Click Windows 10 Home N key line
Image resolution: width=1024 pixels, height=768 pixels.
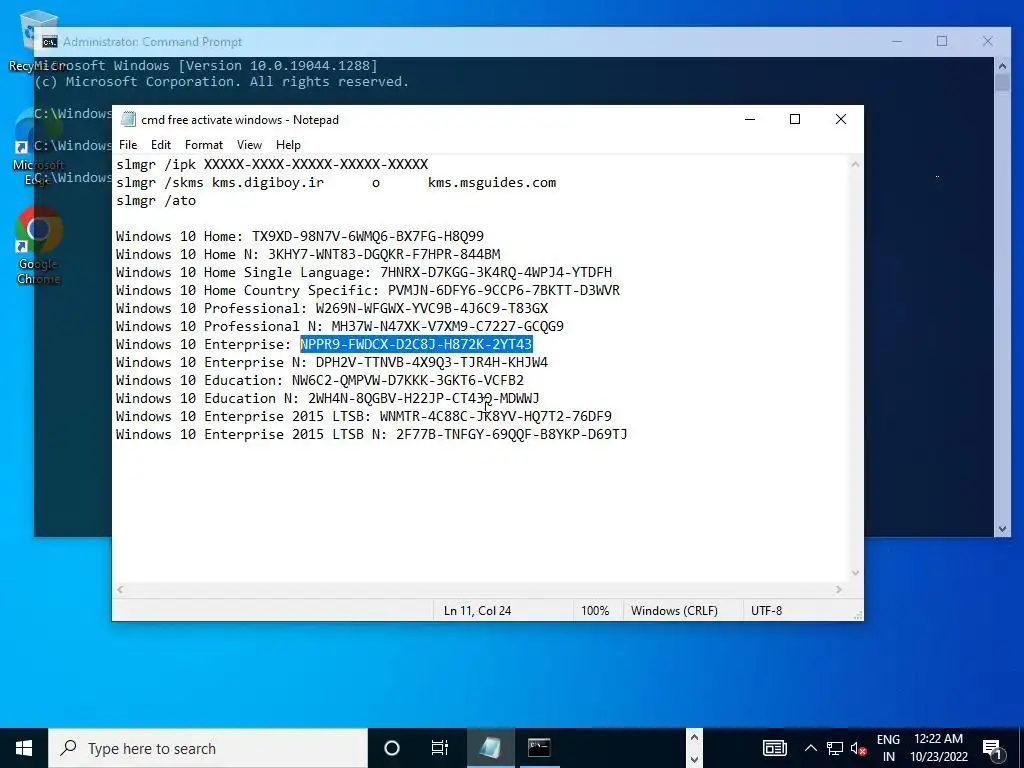(308, 255)
